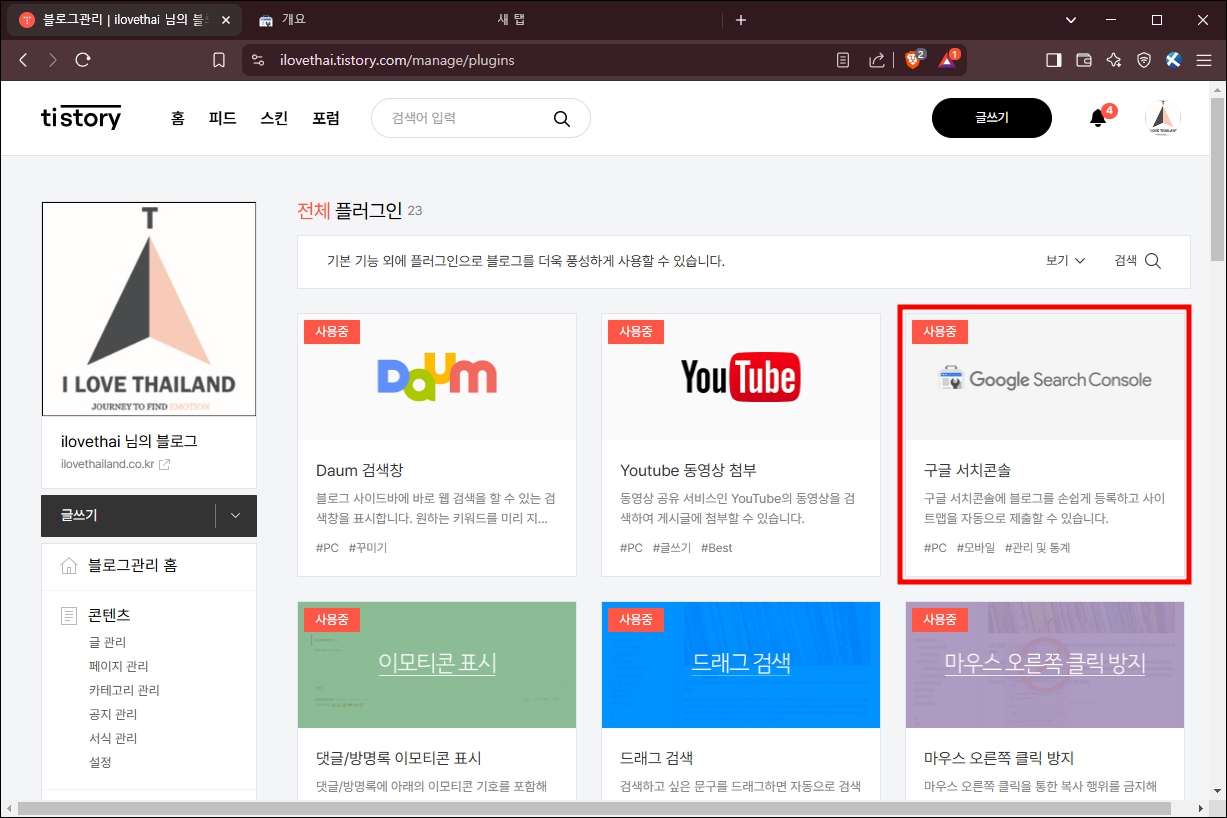Open 페이지 관리 in the sidebar

pyautogui.click(x=118, y=666)
